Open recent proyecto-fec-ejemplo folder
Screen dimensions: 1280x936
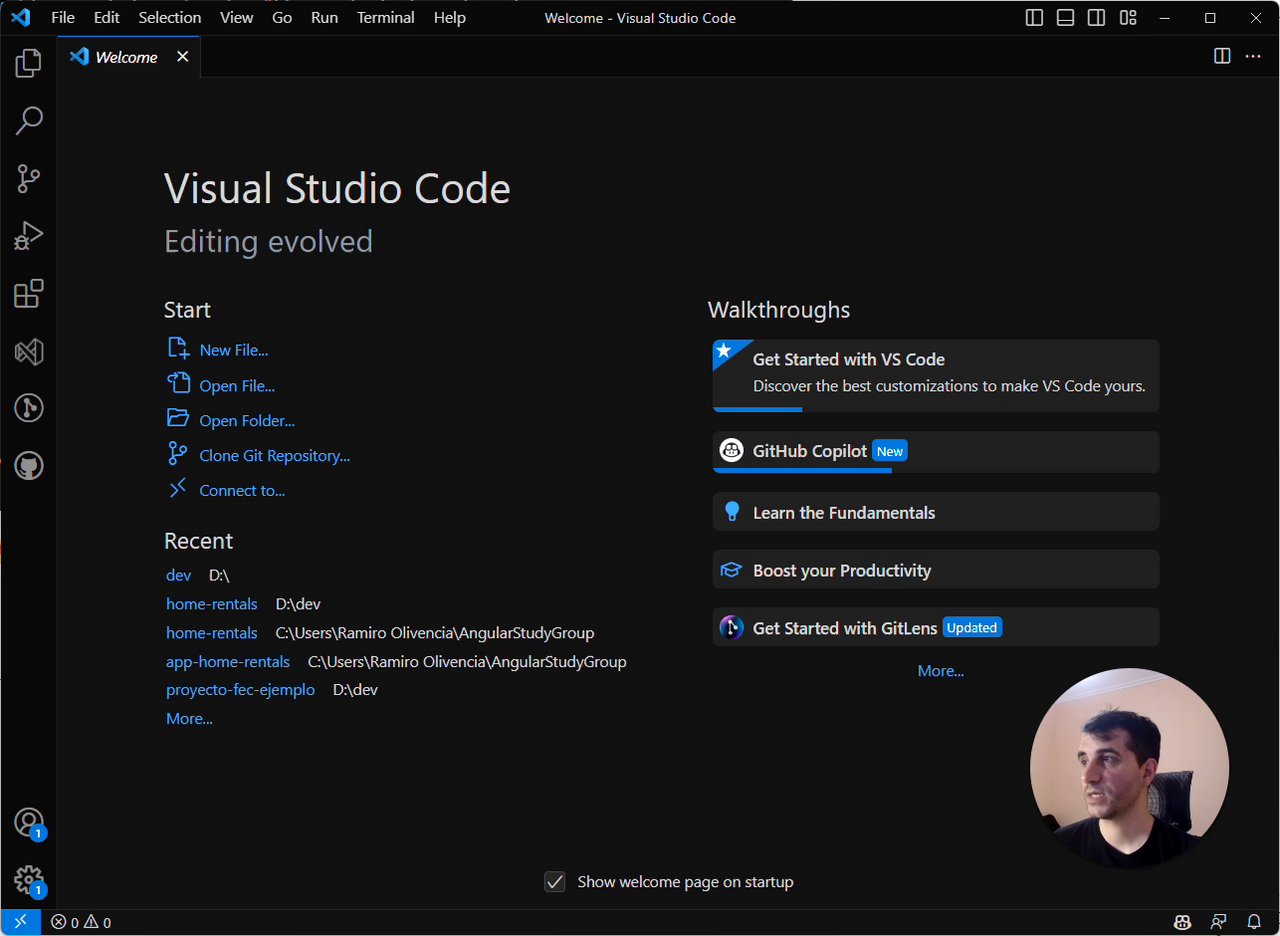(x=240, y=690)
